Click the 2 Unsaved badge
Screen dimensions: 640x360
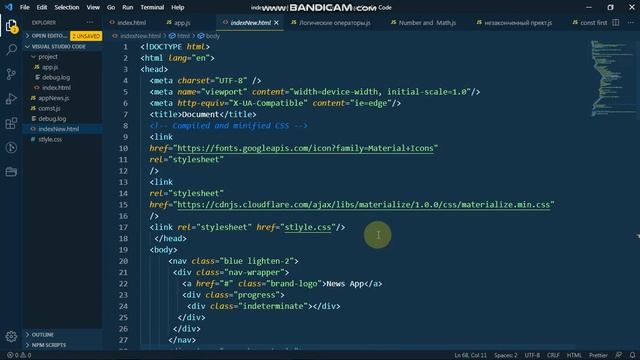(x=86, y=36)
